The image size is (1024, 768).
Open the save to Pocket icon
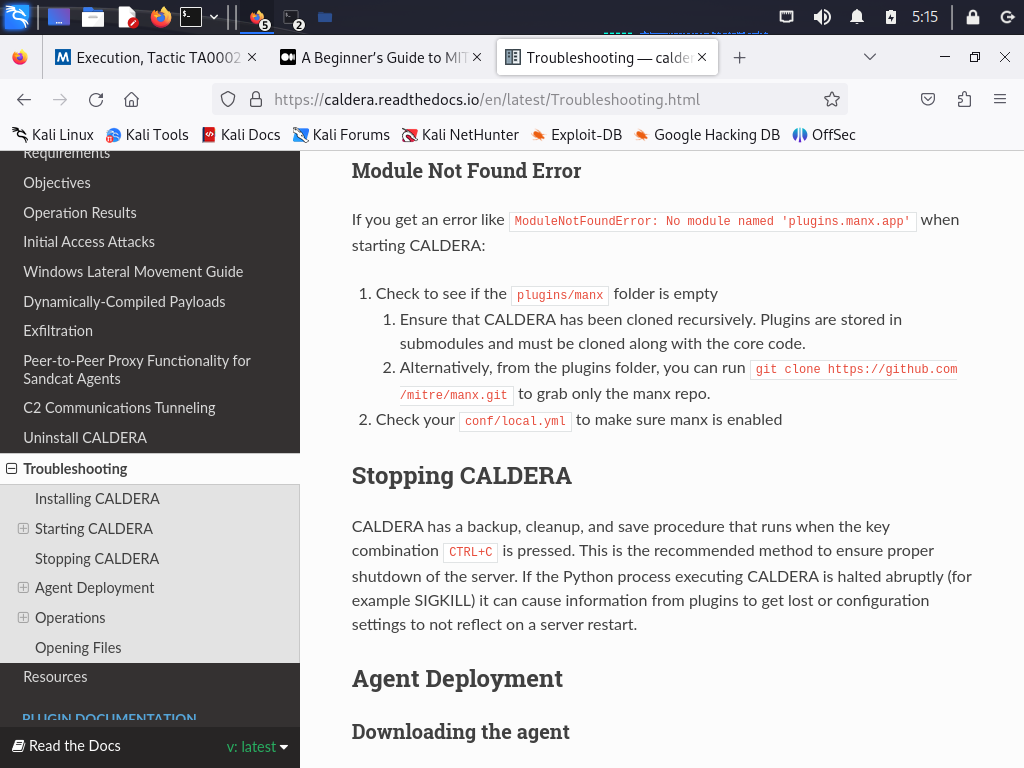(928, 99)
